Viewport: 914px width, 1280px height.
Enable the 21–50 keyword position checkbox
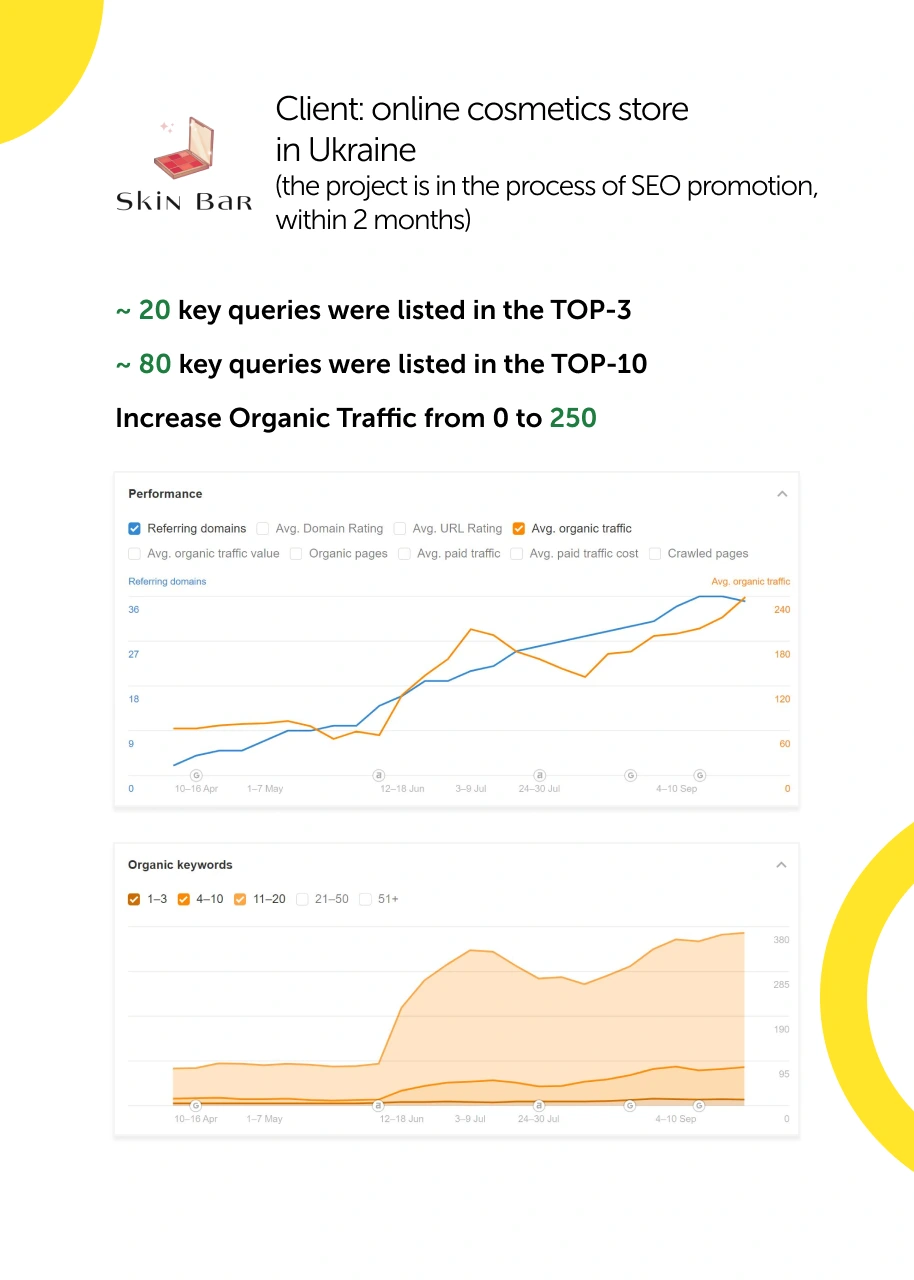[302, 899]
